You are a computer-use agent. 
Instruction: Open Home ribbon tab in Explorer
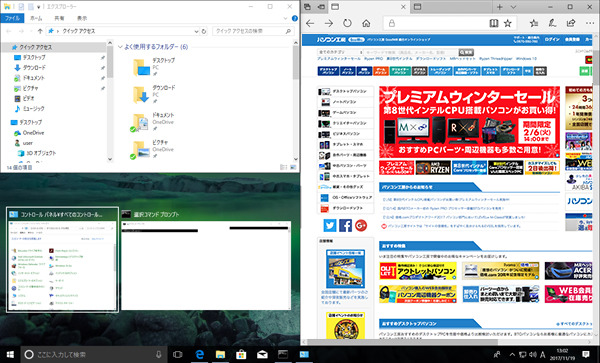(x=36, y=18)
